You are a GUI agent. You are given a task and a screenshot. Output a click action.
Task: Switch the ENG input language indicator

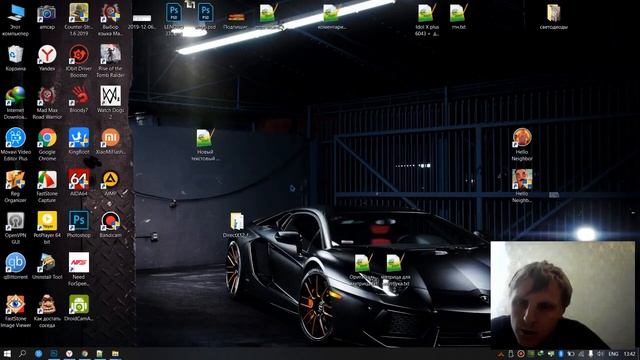(x=613, y=354)
